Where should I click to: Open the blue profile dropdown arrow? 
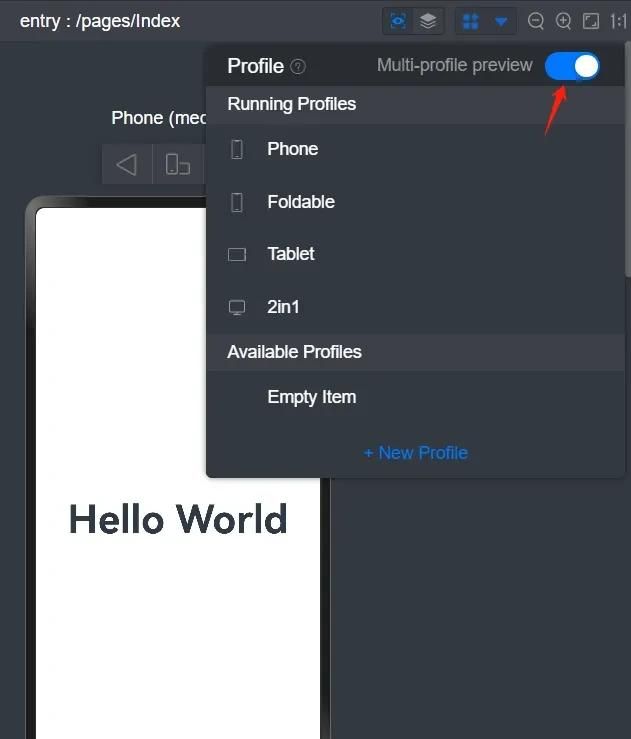point(501,21)
